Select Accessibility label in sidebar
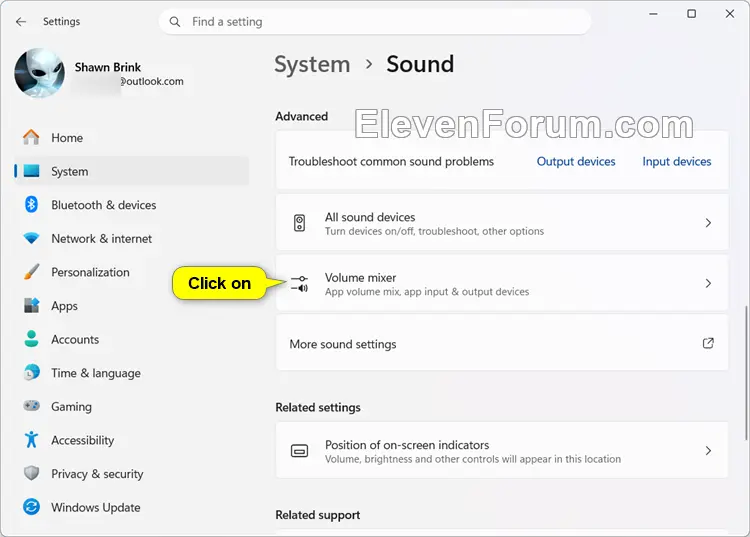Image resolution: width=750 pixels, height=537 pixels. click(x=82, y=440)
